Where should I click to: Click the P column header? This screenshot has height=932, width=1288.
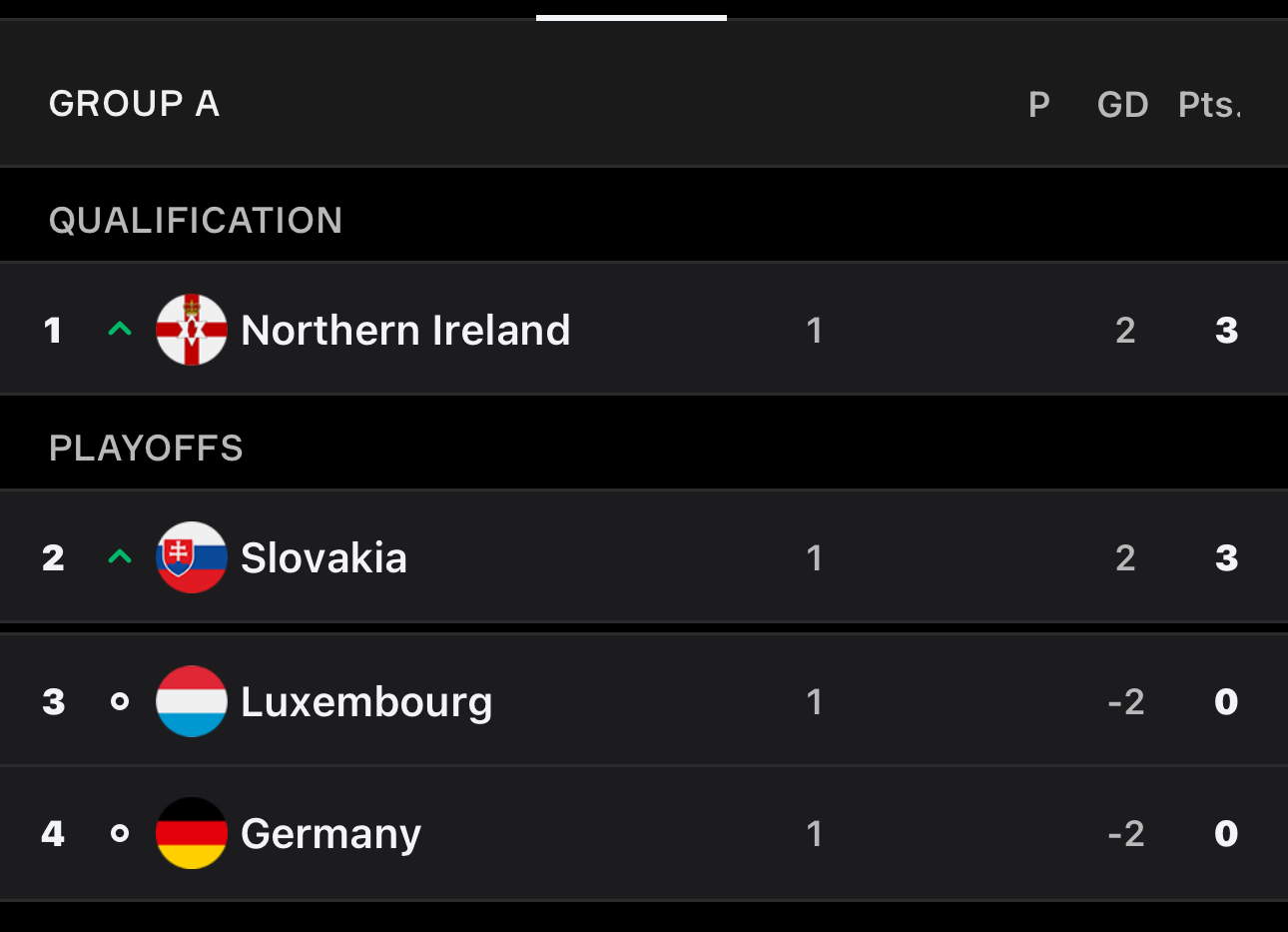pos(1039,104)
